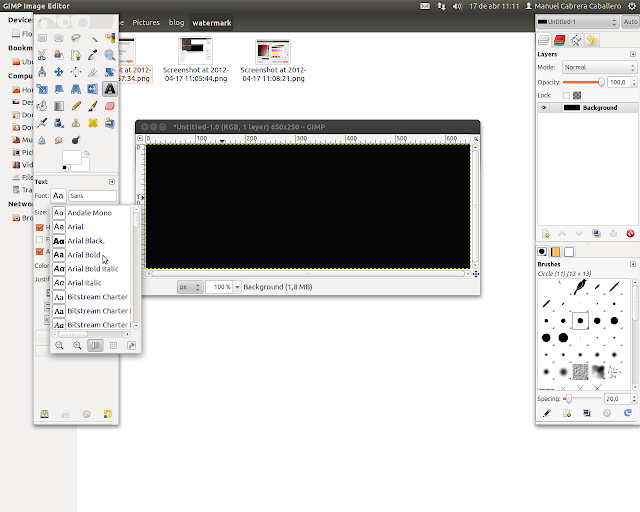Select the Pencil tool

(76, 106)
